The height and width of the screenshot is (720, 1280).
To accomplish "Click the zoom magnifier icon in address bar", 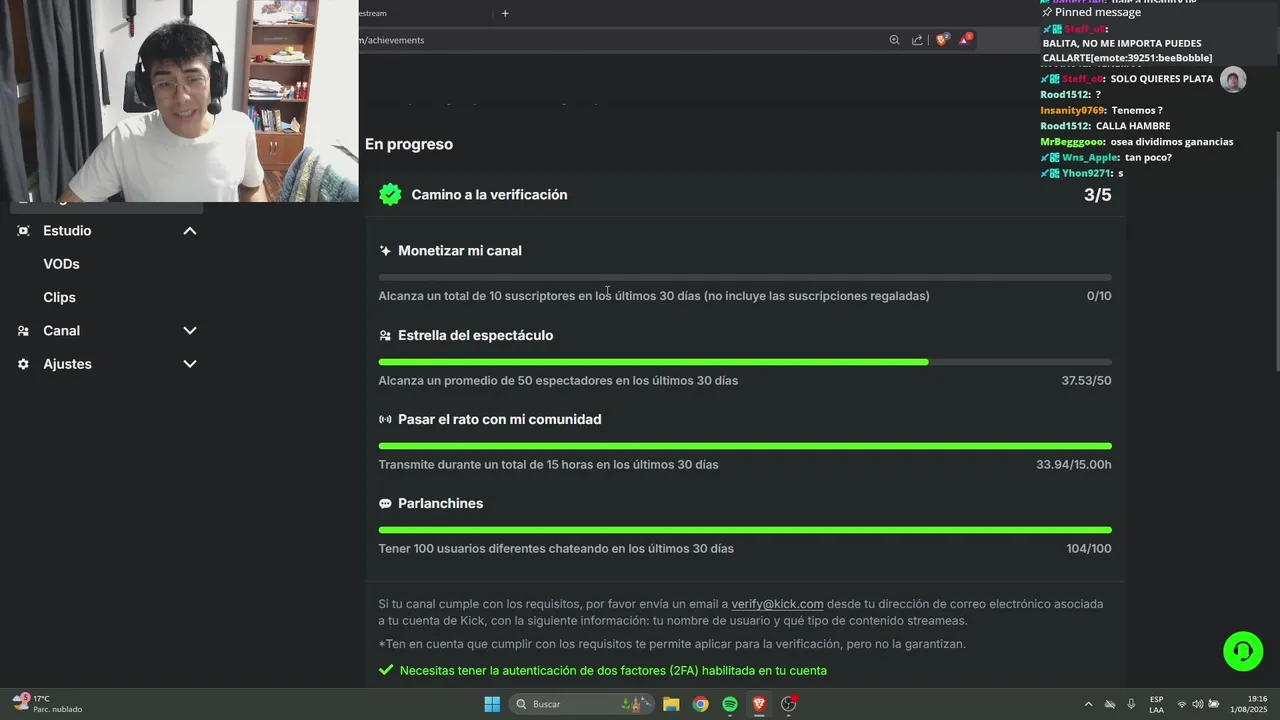I will tap(894, 40).
